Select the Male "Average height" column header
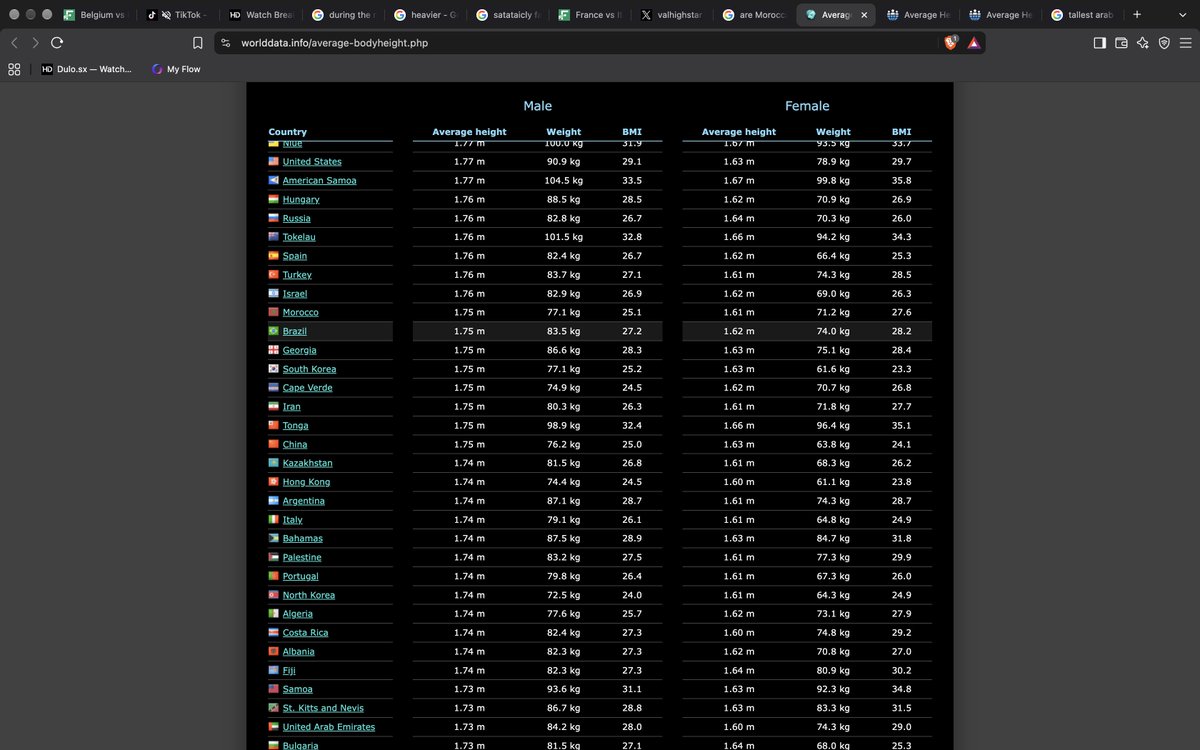 [x=469, y=132]
